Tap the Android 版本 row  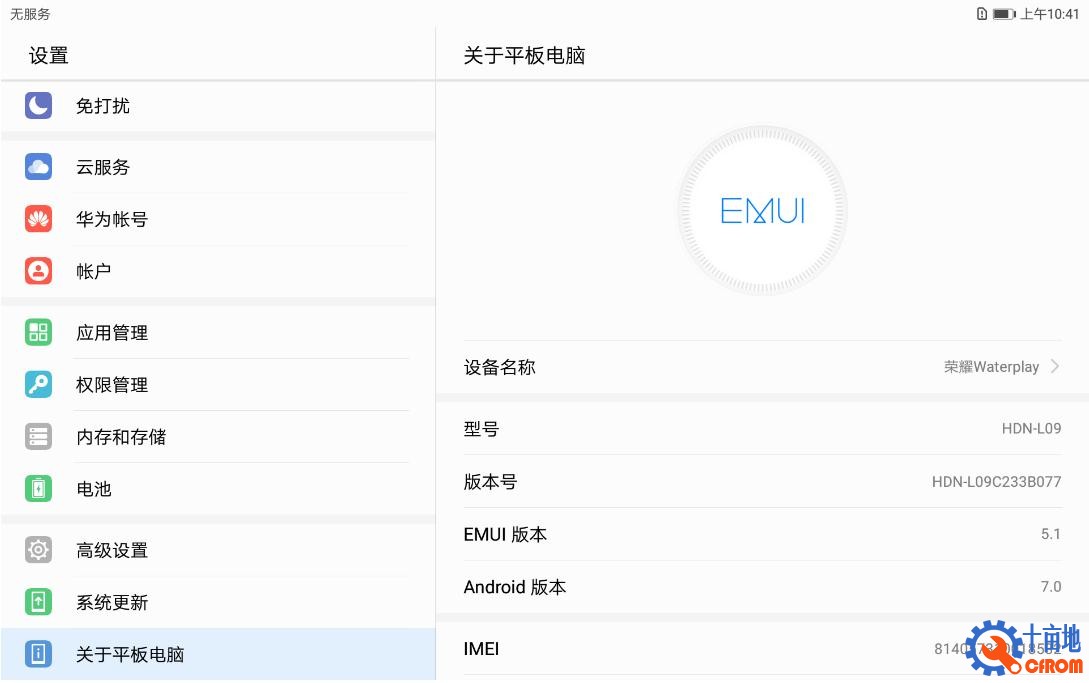click(x=762, y=587)
